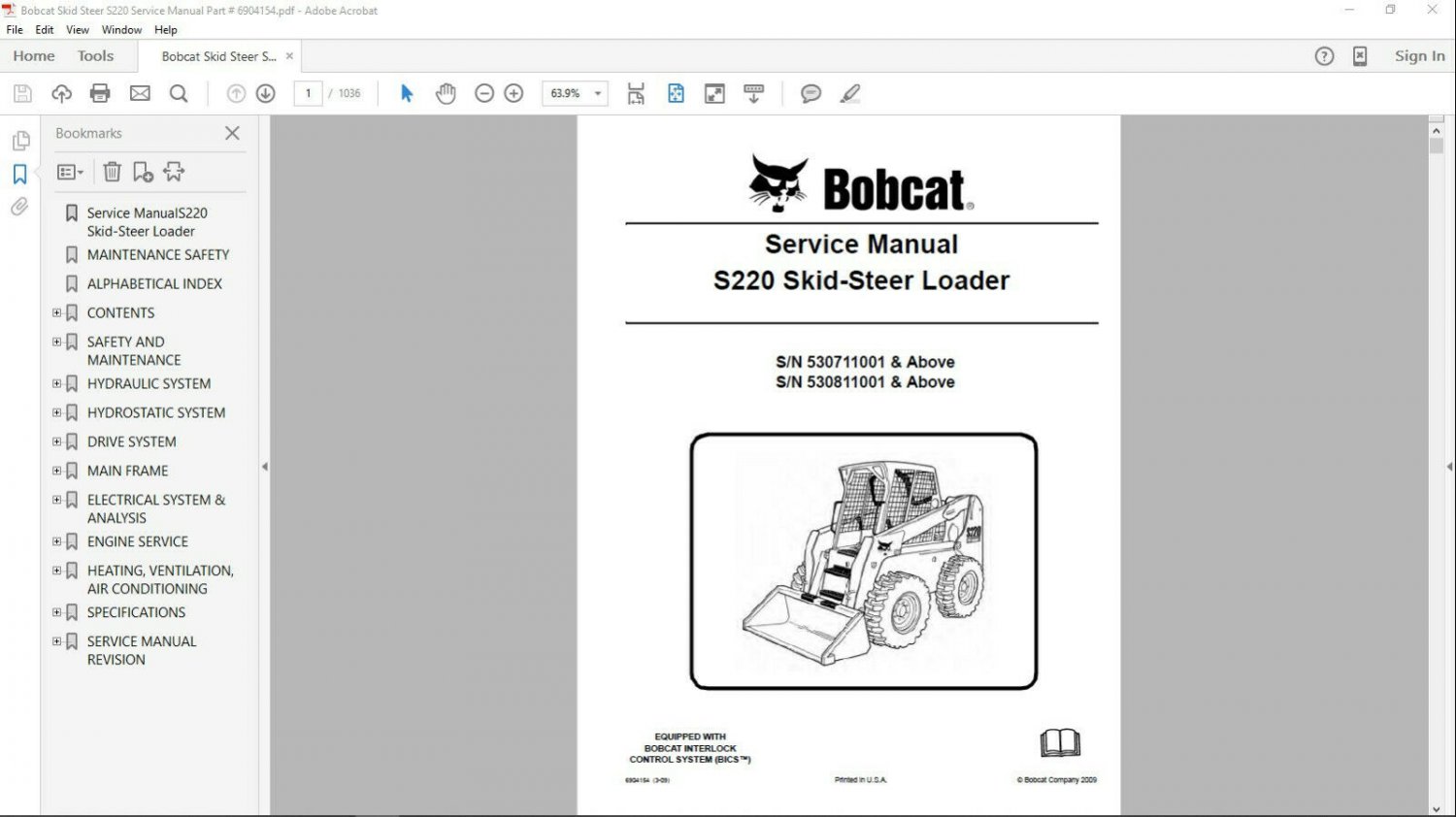Toggle the Bookmarks panel icon
1456x817 pixels.
pos(19,175)
